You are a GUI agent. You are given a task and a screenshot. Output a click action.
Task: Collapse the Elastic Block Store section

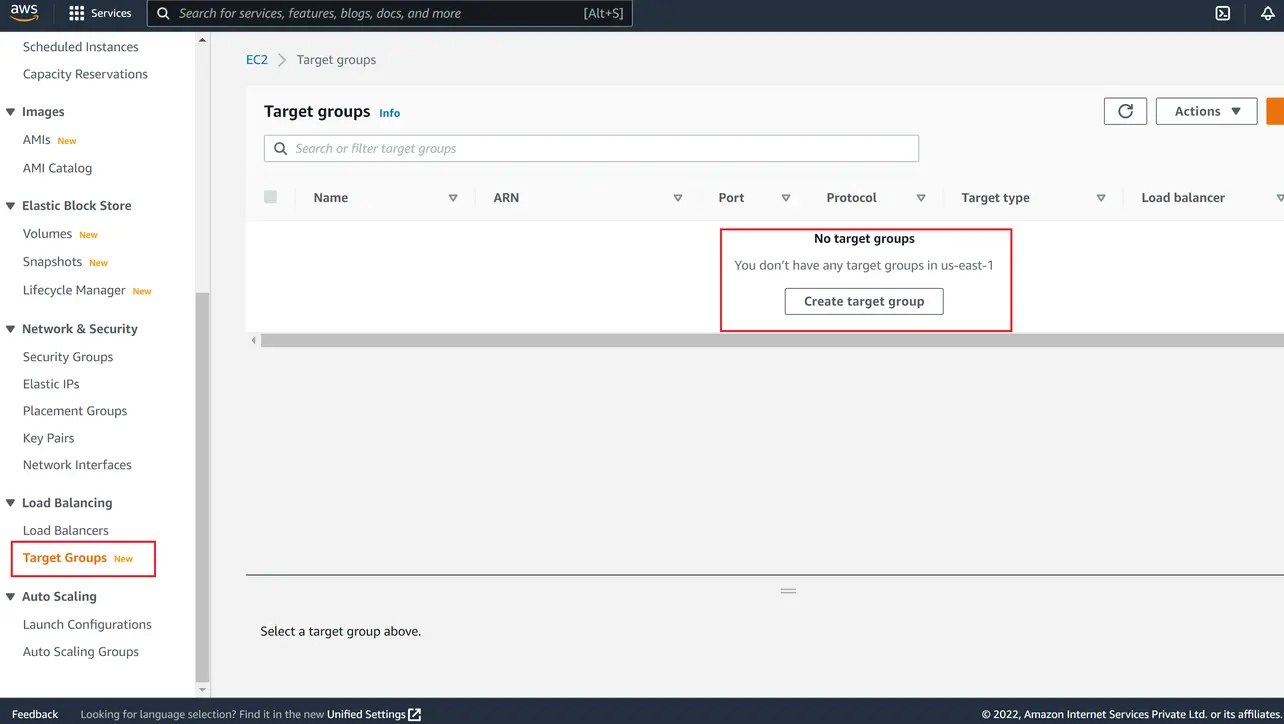tap(11, 206)
